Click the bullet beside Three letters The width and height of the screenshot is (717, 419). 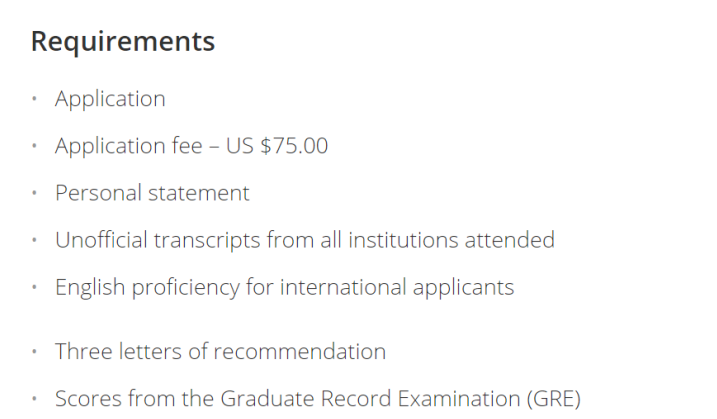[x=34, y=352]
